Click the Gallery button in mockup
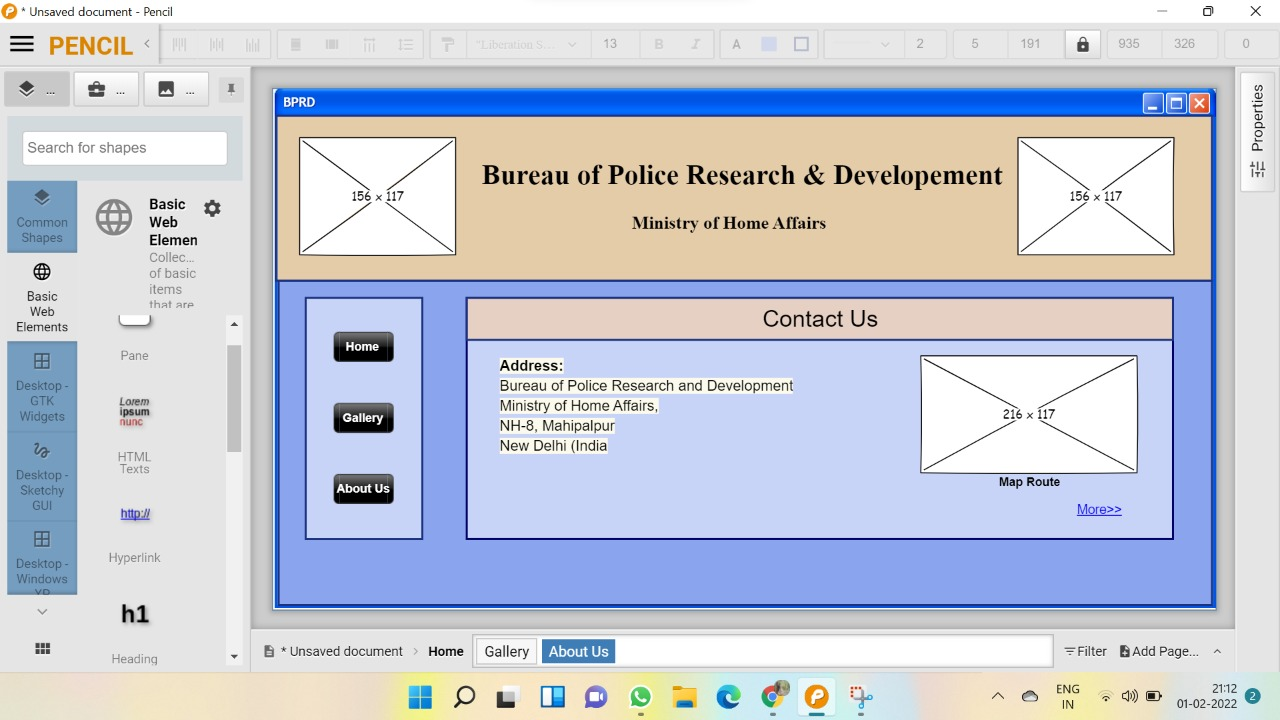Image resolution: width=1280 pixels, height=720 pixels. click(x=363, y=418)
